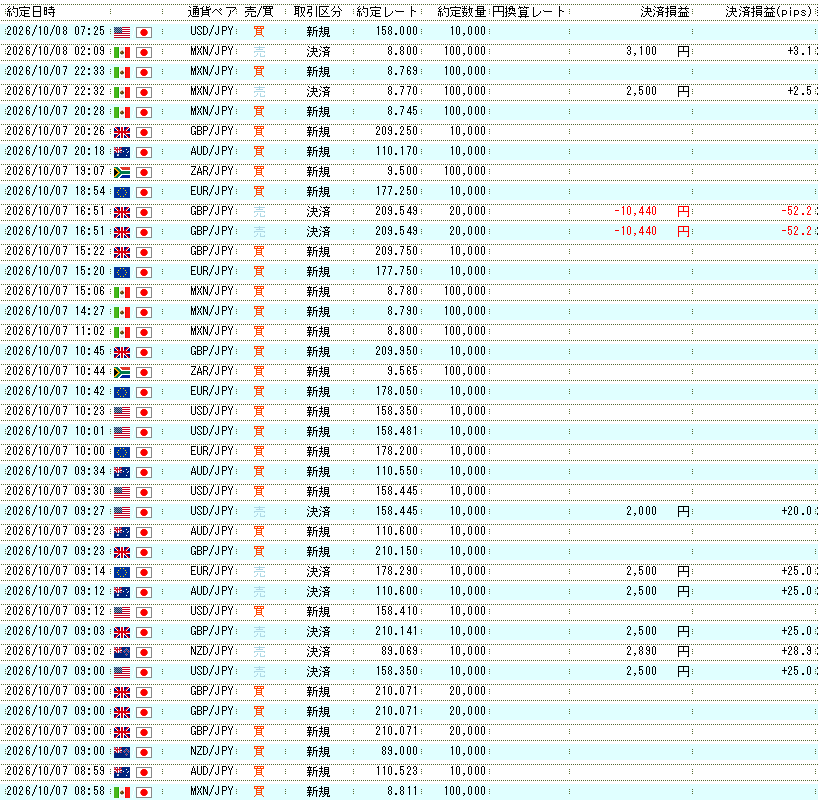Click the Australia flag in the 2026/10/07 20:18 row
The width and height of the screenshot is (818, 802).
click(x=122, y=152)
